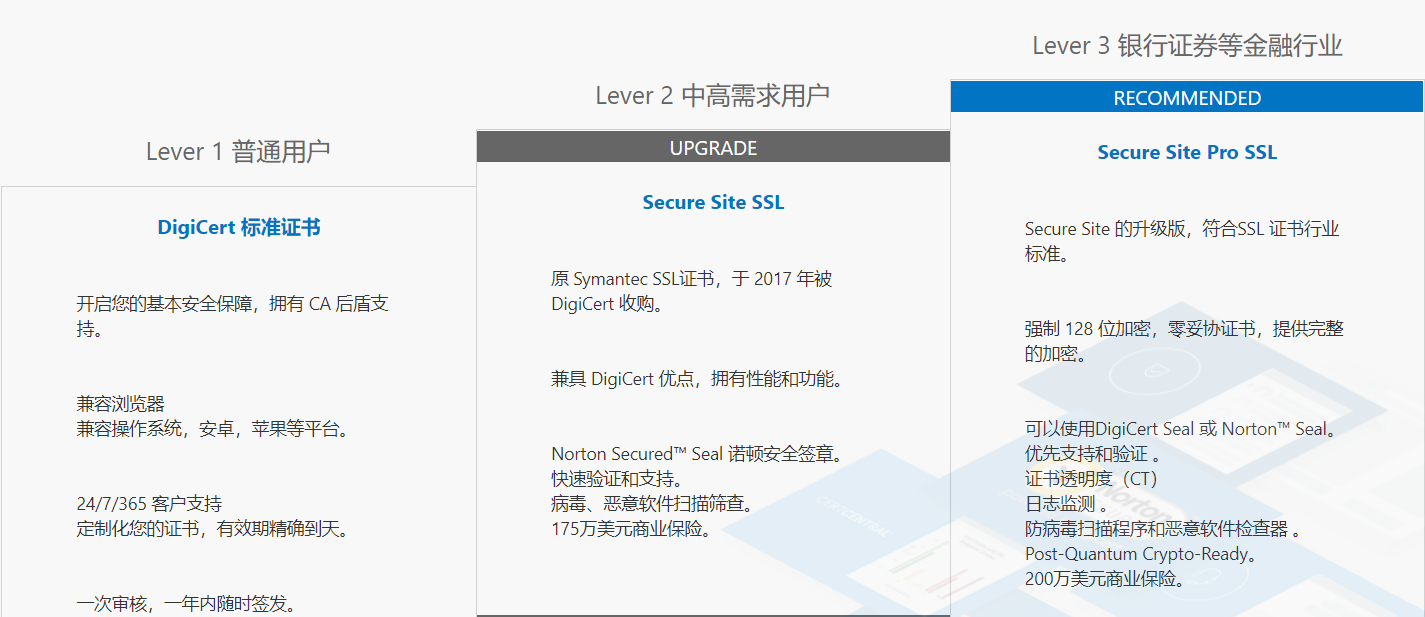Click the 175万美元商业保险 line

click(x=630, y=529)
